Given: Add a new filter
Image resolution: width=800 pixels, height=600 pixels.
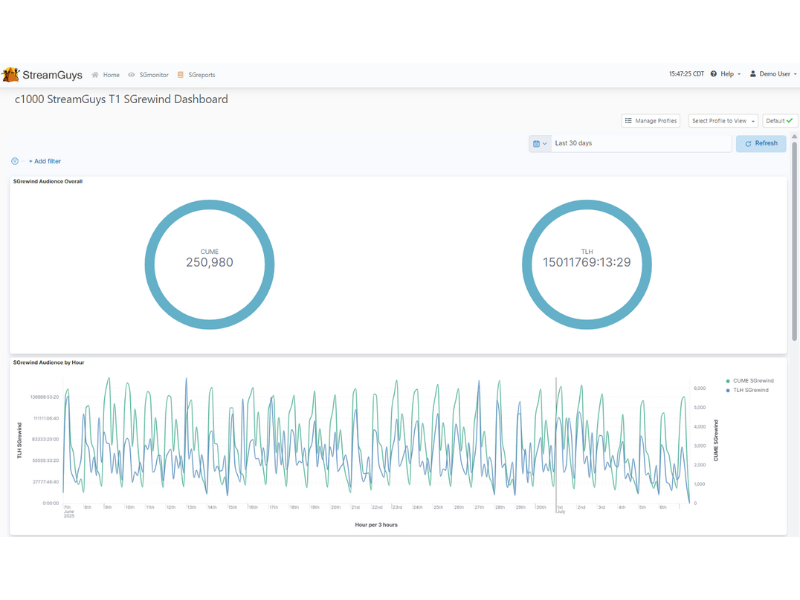Looking at the screenshot, I should pos(45,161).
